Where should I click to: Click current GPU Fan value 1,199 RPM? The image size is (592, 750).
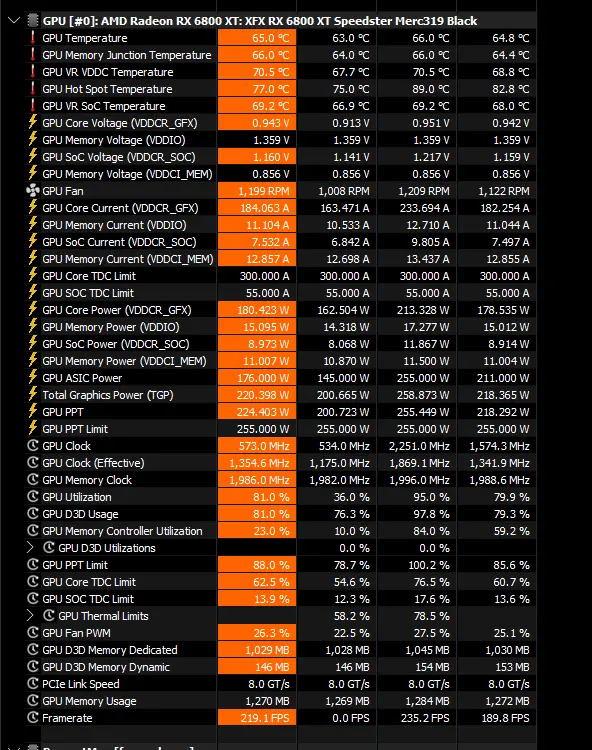(264, 191)
